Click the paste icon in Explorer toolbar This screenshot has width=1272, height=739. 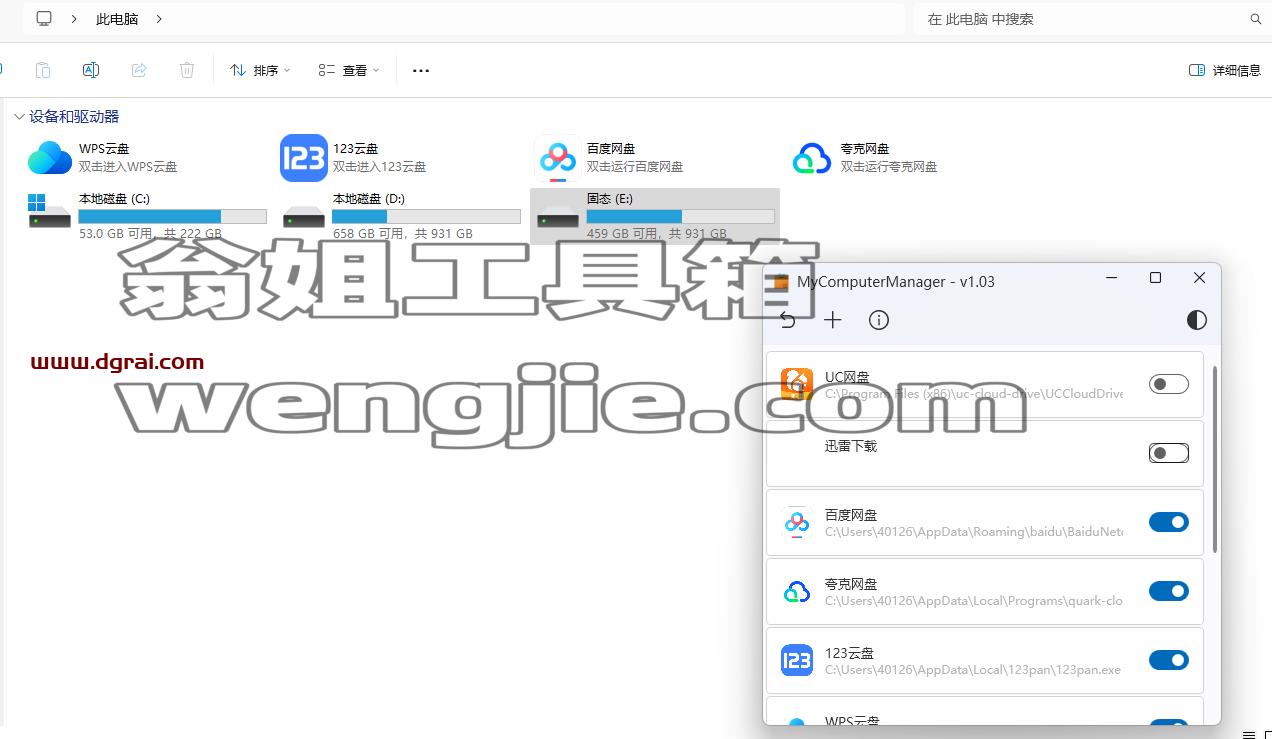click(43, 70)
